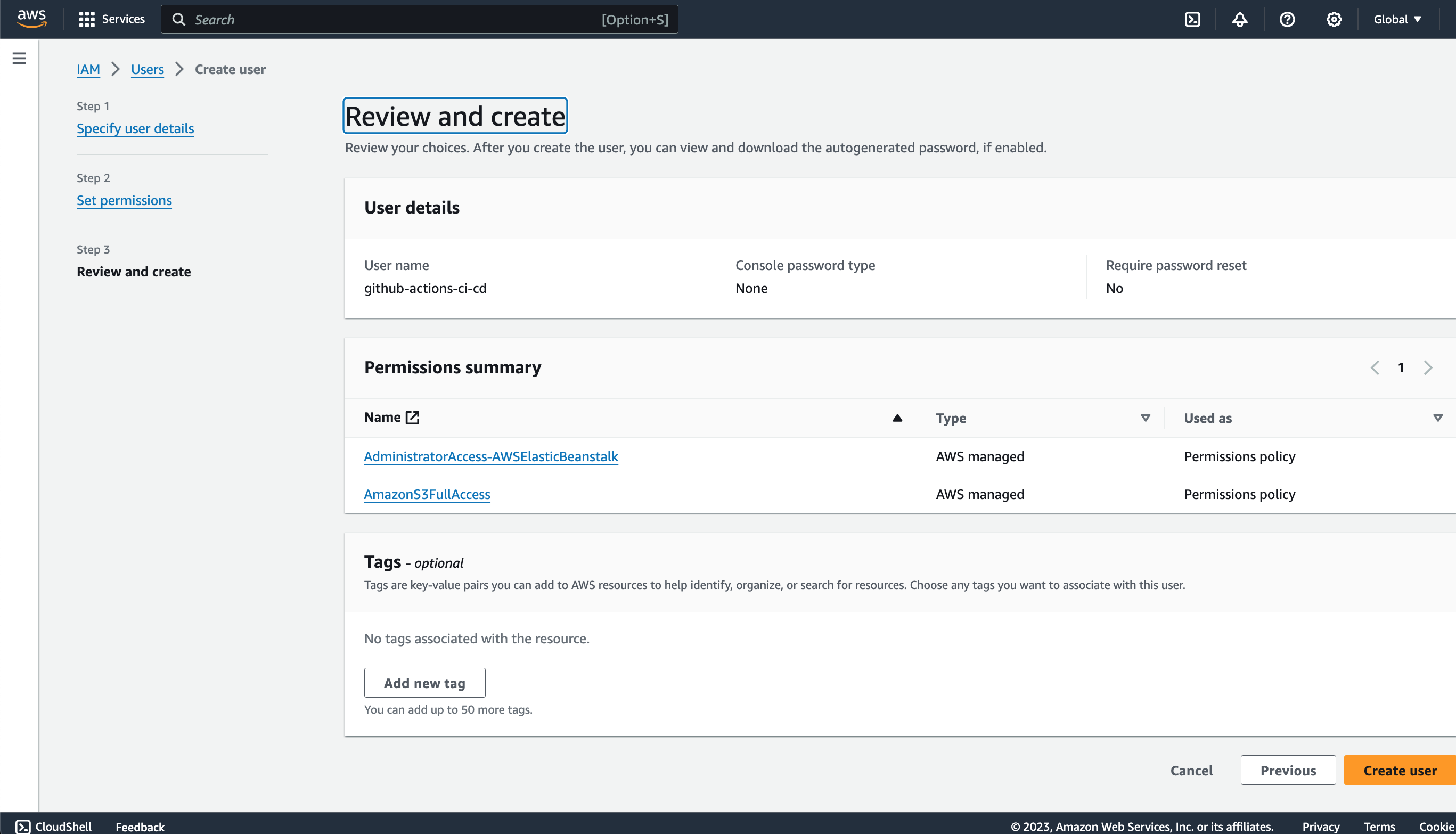The height and width of the screenshot is (834, 1456).
Task: Open CloudShell from the top bar icon
Action: 1192,20
